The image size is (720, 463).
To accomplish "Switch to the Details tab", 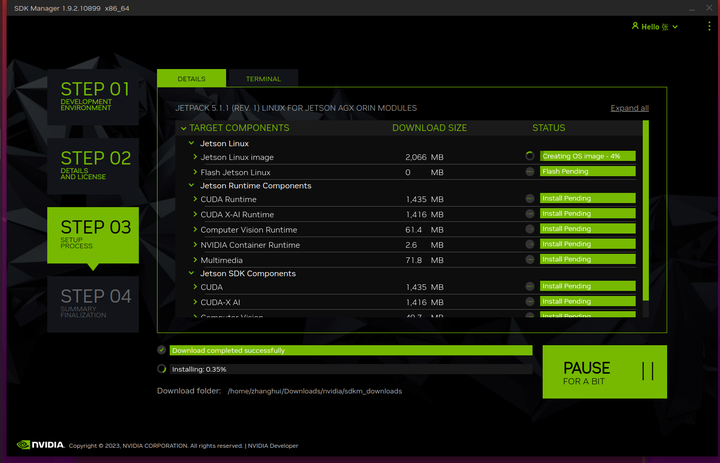I will [x=191, y=79].
